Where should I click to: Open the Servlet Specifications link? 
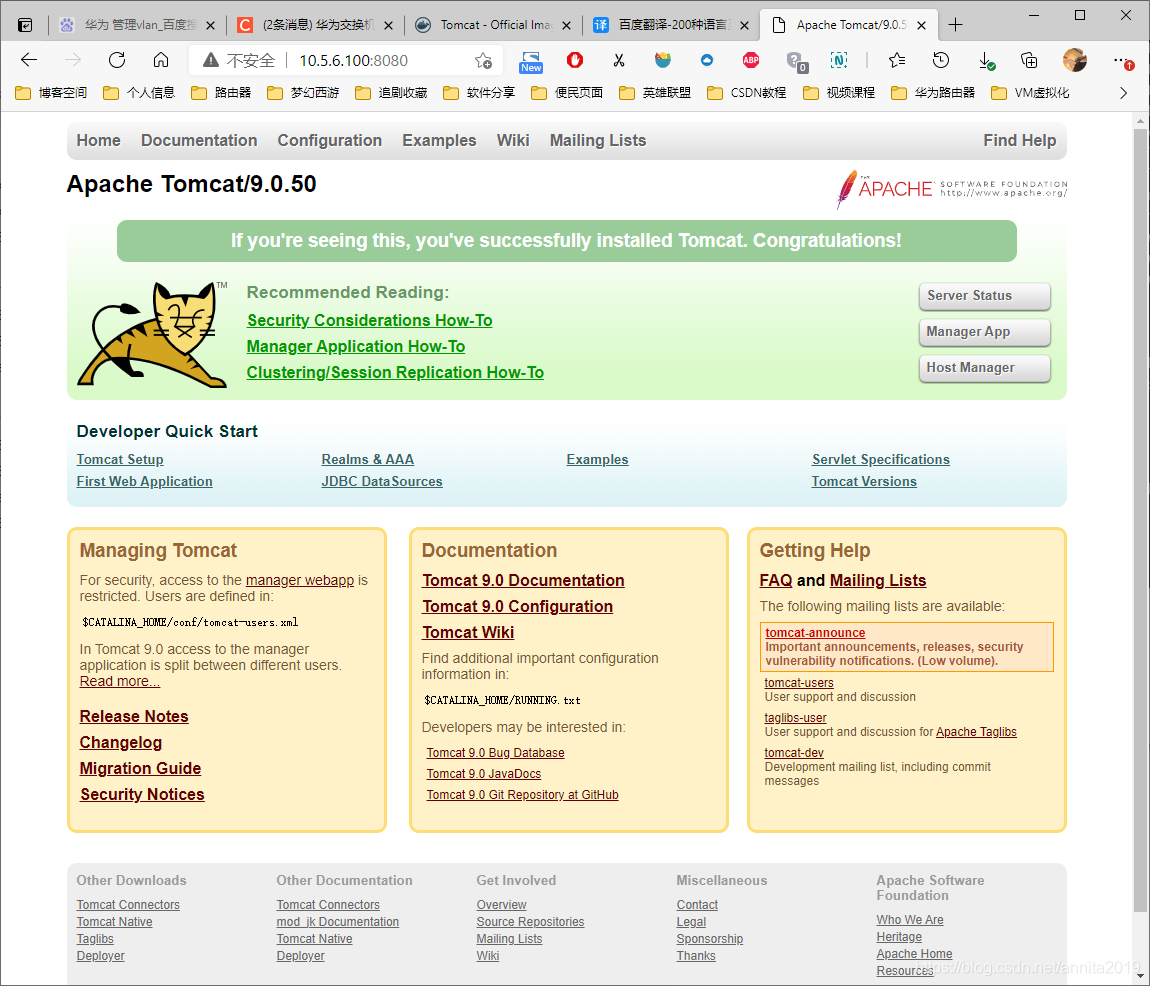[880, 459]
